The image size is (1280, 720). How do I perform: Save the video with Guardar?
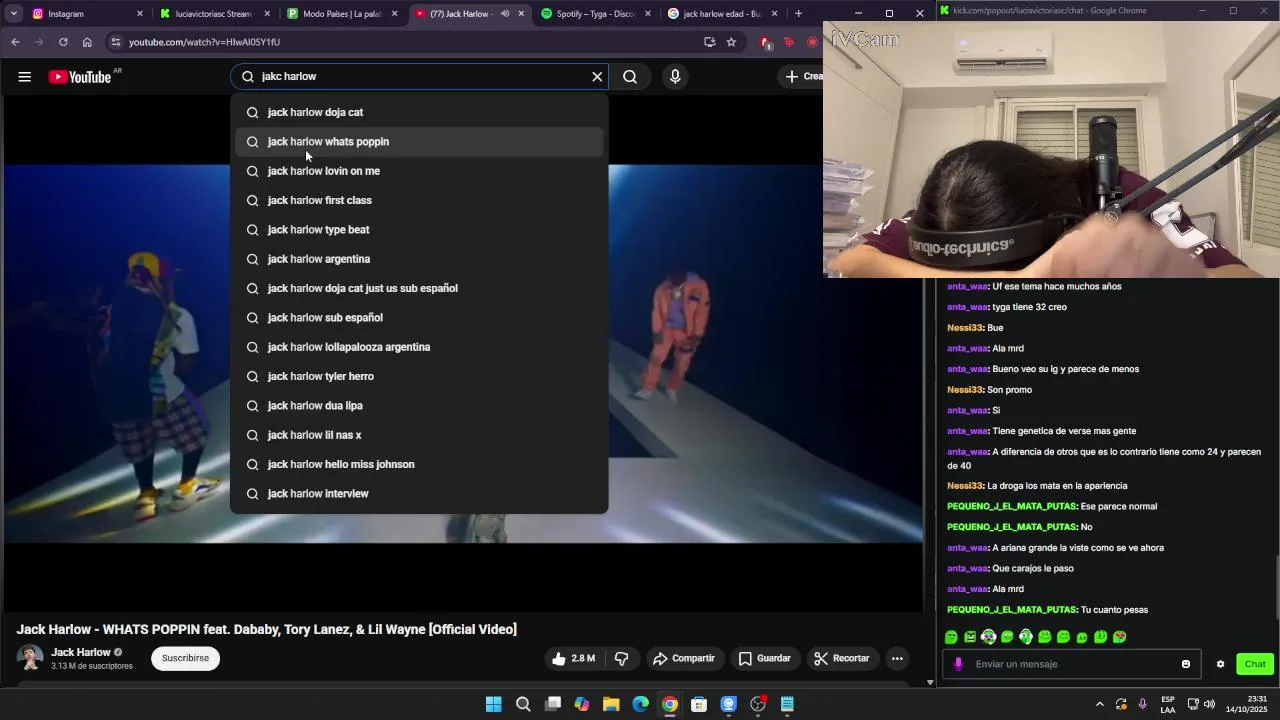pos(765,658)
